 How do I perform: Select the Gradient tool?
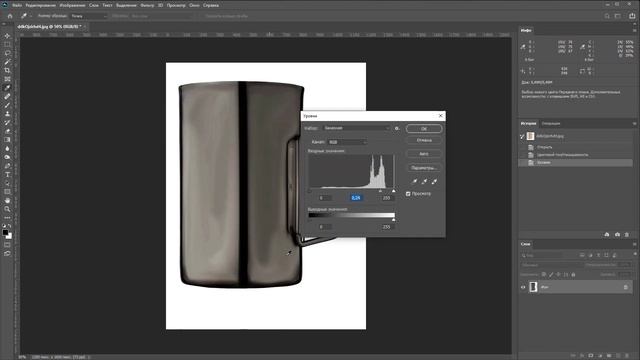(x=7, y=140)
